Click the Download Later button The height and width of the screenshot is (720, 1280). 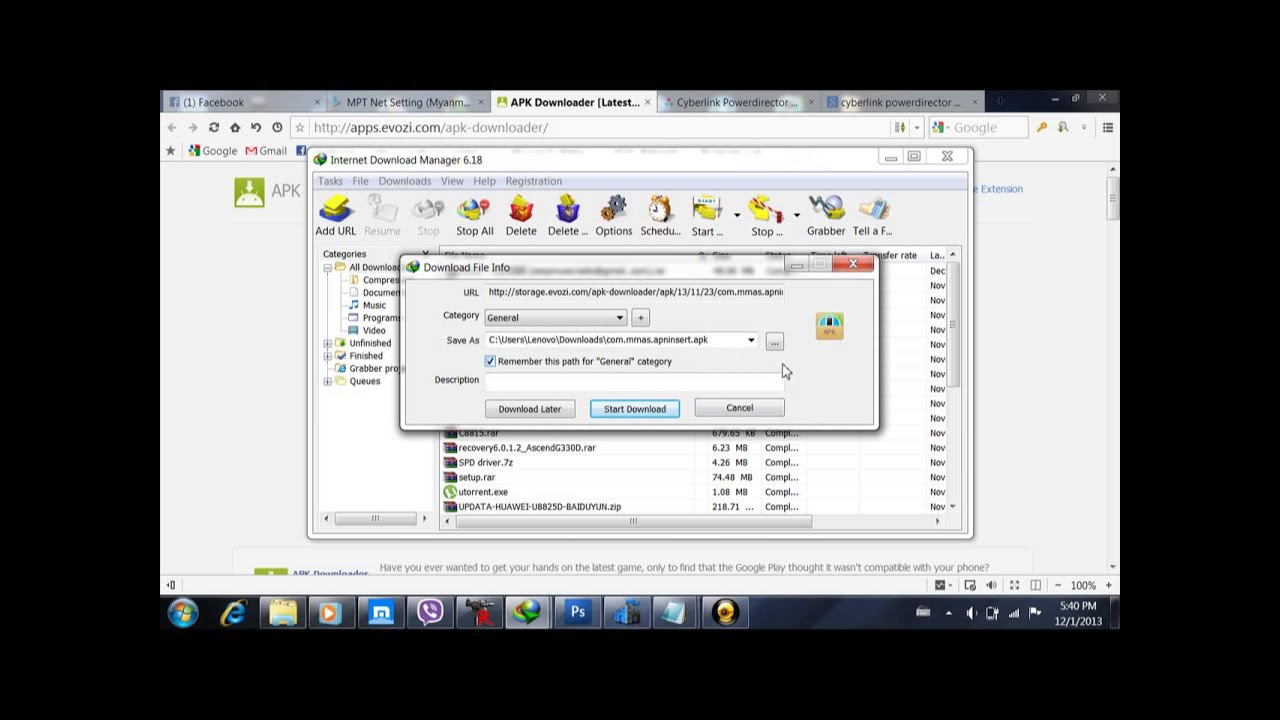point(530,409)
